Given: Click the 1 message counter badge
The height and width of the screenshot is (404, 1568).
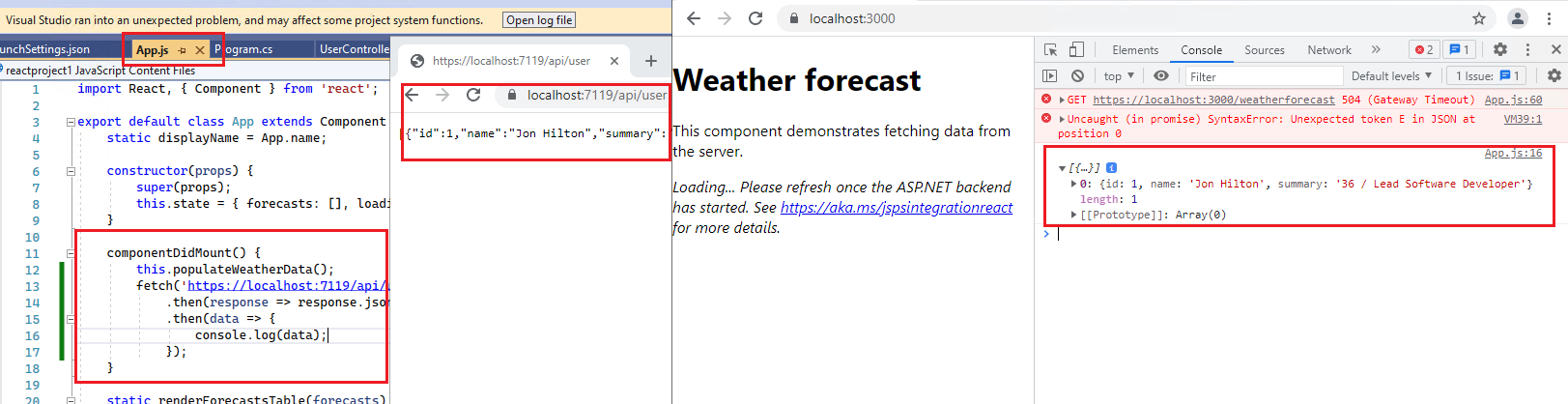Looking at the screenshot, I should pos(1460,50).
